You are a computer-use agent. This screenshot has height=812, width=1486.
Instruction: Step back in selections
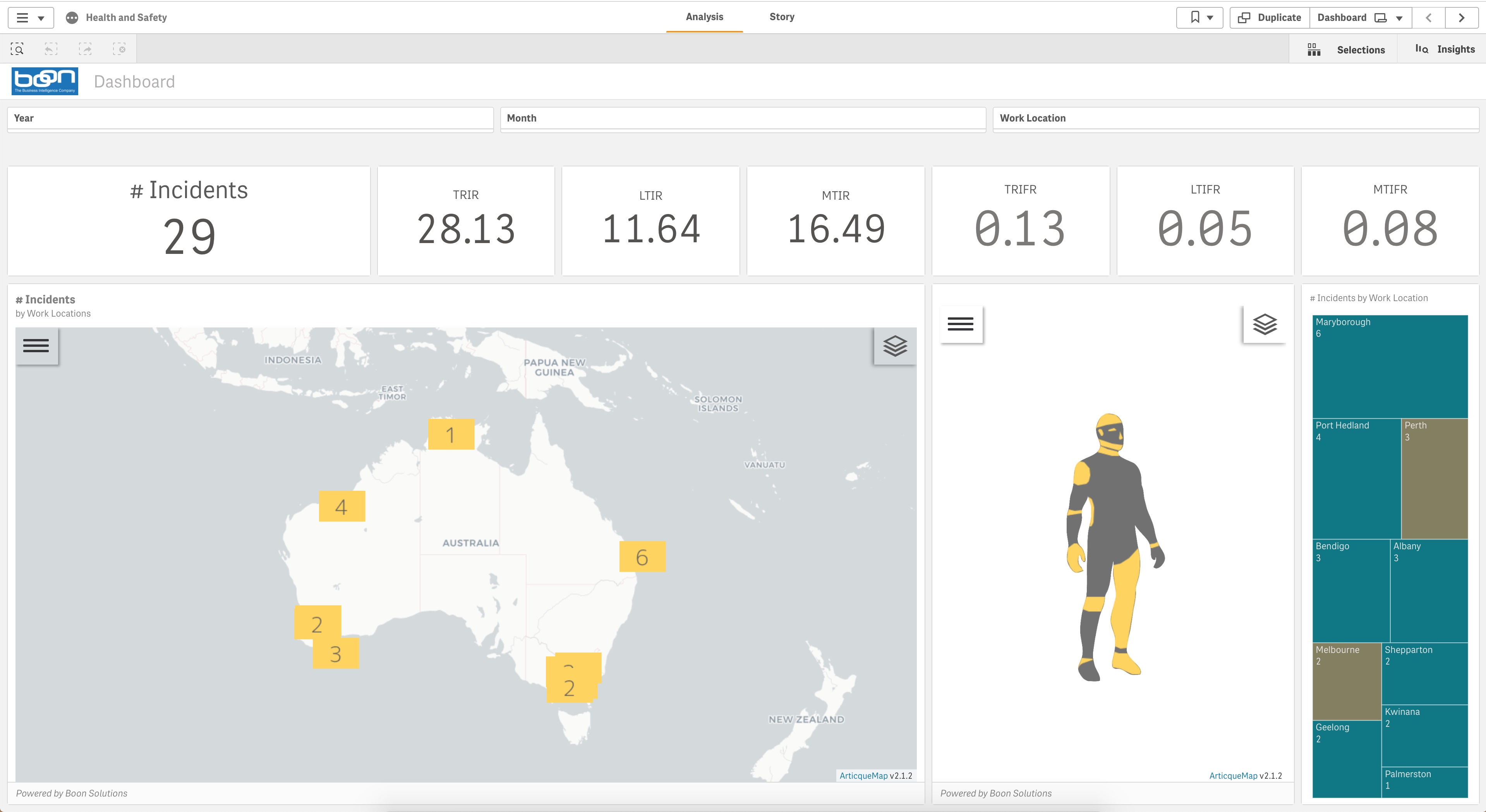click(51, 49)
